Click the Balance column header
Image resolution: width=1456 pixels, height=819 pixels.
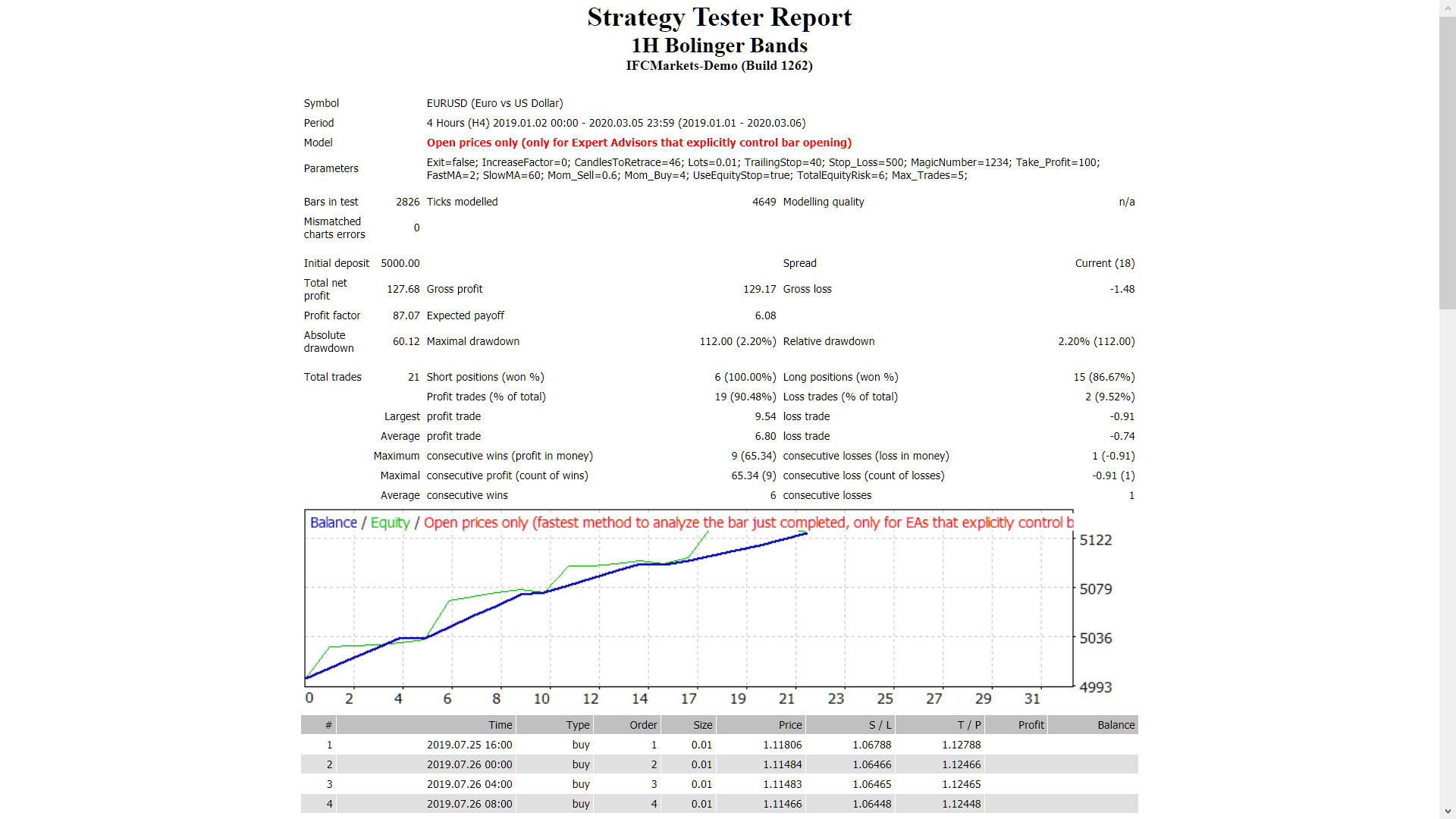[x=1115, y=724]
